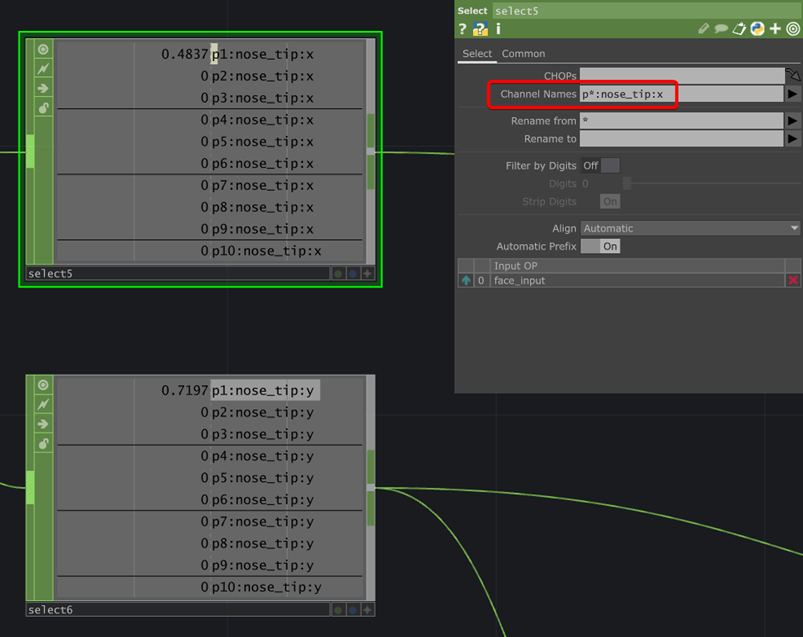The width and height of the screenshot is (803, 637).
Task: Click the bypass arrow flag on select6
Action: coord(43,424)
